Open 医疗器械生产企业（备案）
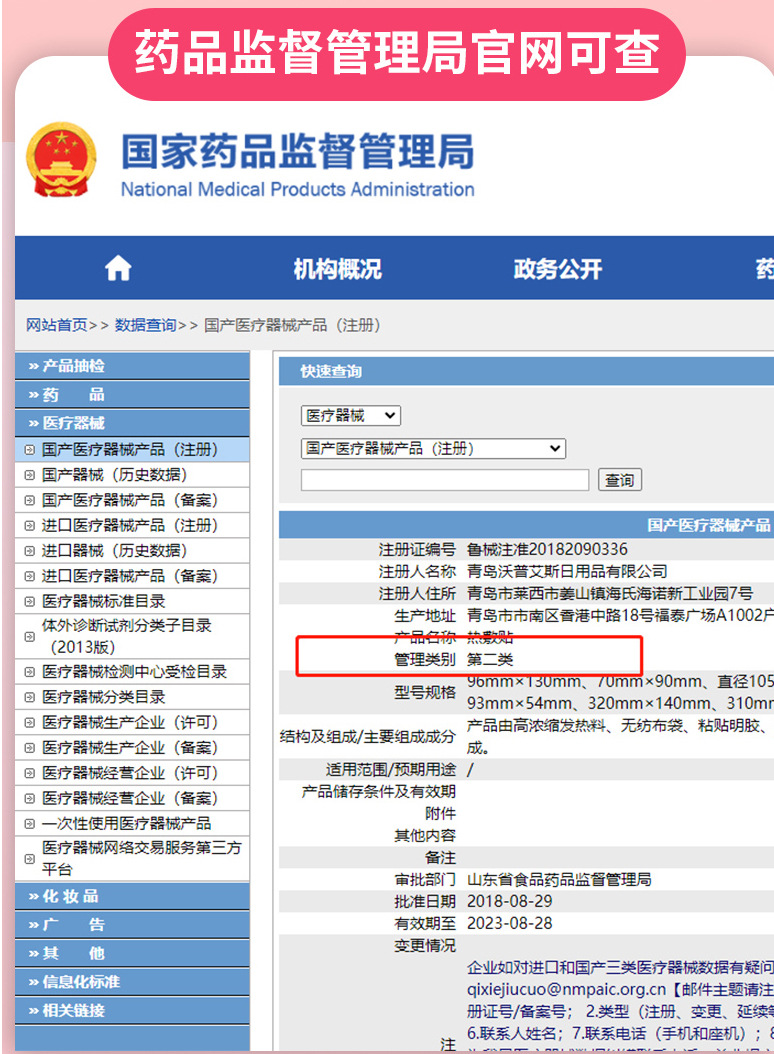 [x=130, y=747]
